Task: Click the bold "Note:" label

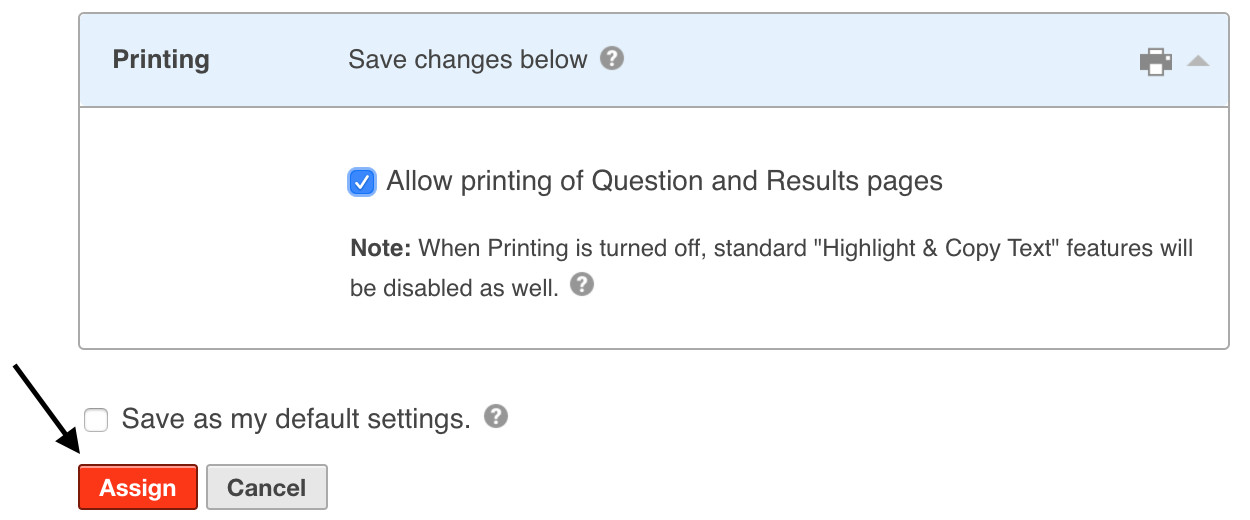Action: pos(380,247)
